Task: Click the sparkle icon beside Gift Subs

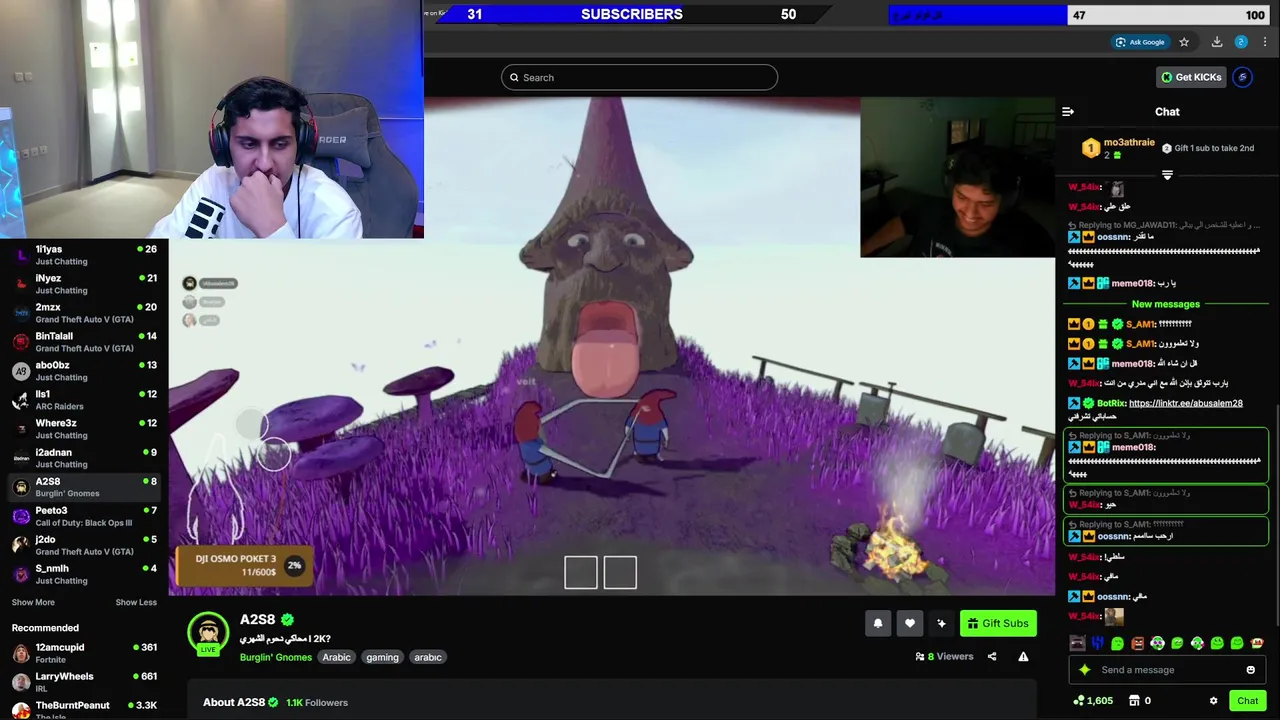Action: click(941, 623)
